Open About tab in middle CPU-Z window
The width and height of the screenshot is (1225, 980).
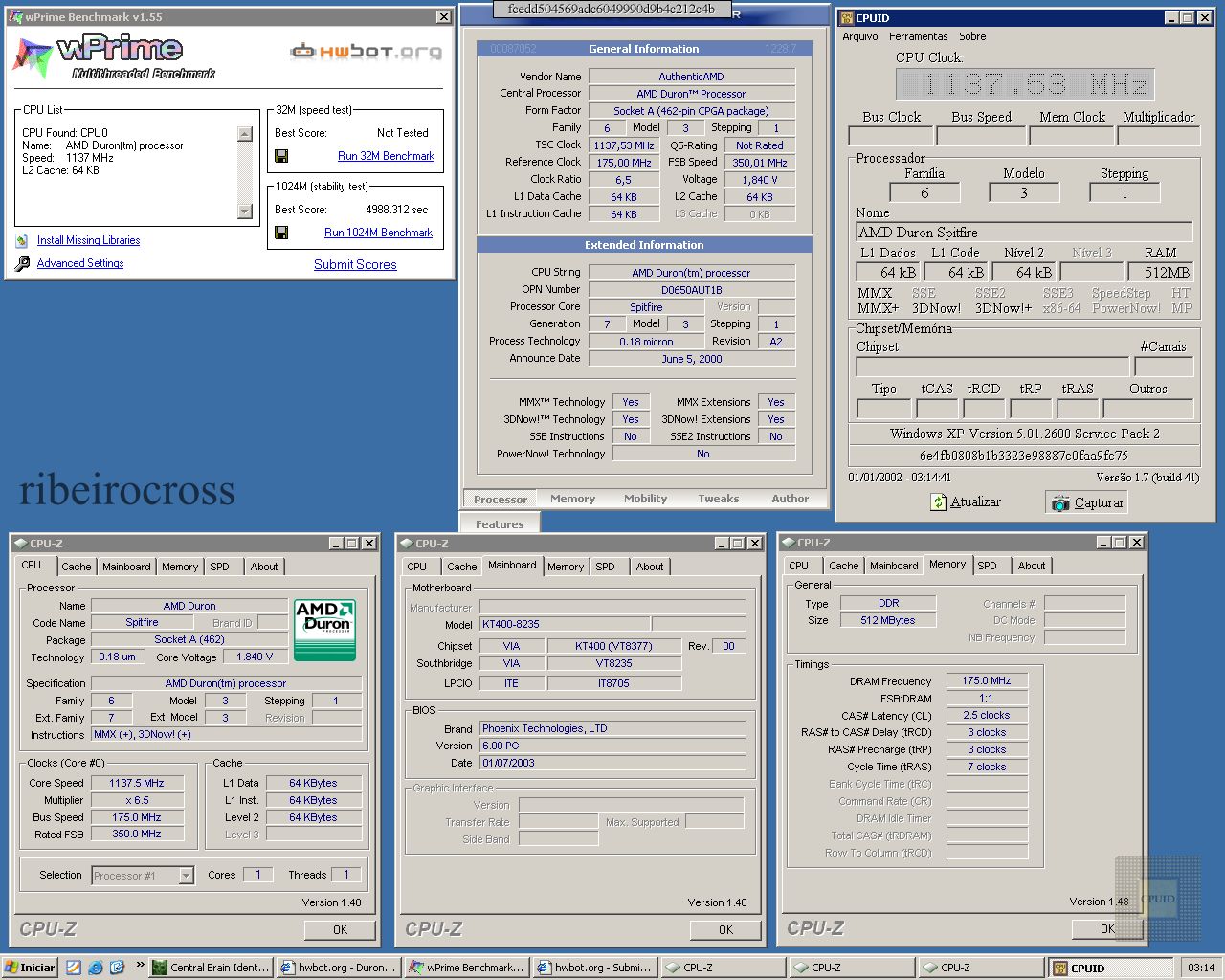click(x=650, y=567)
